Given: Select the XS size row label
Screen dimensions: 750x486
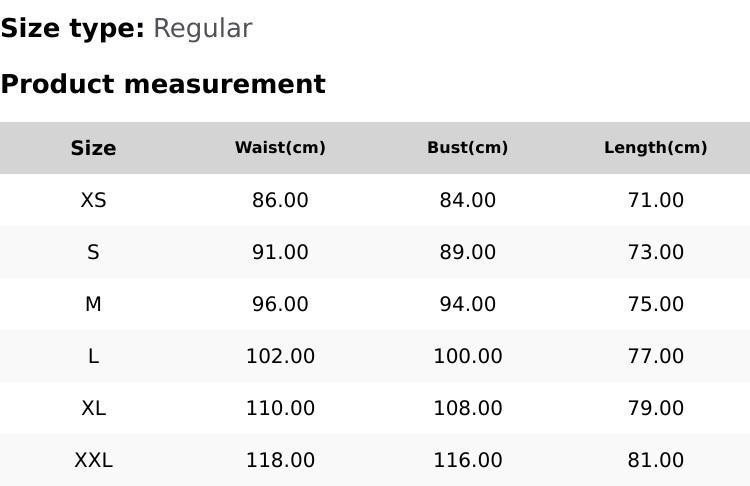Looking at the screenshot, I should [93, 200].
